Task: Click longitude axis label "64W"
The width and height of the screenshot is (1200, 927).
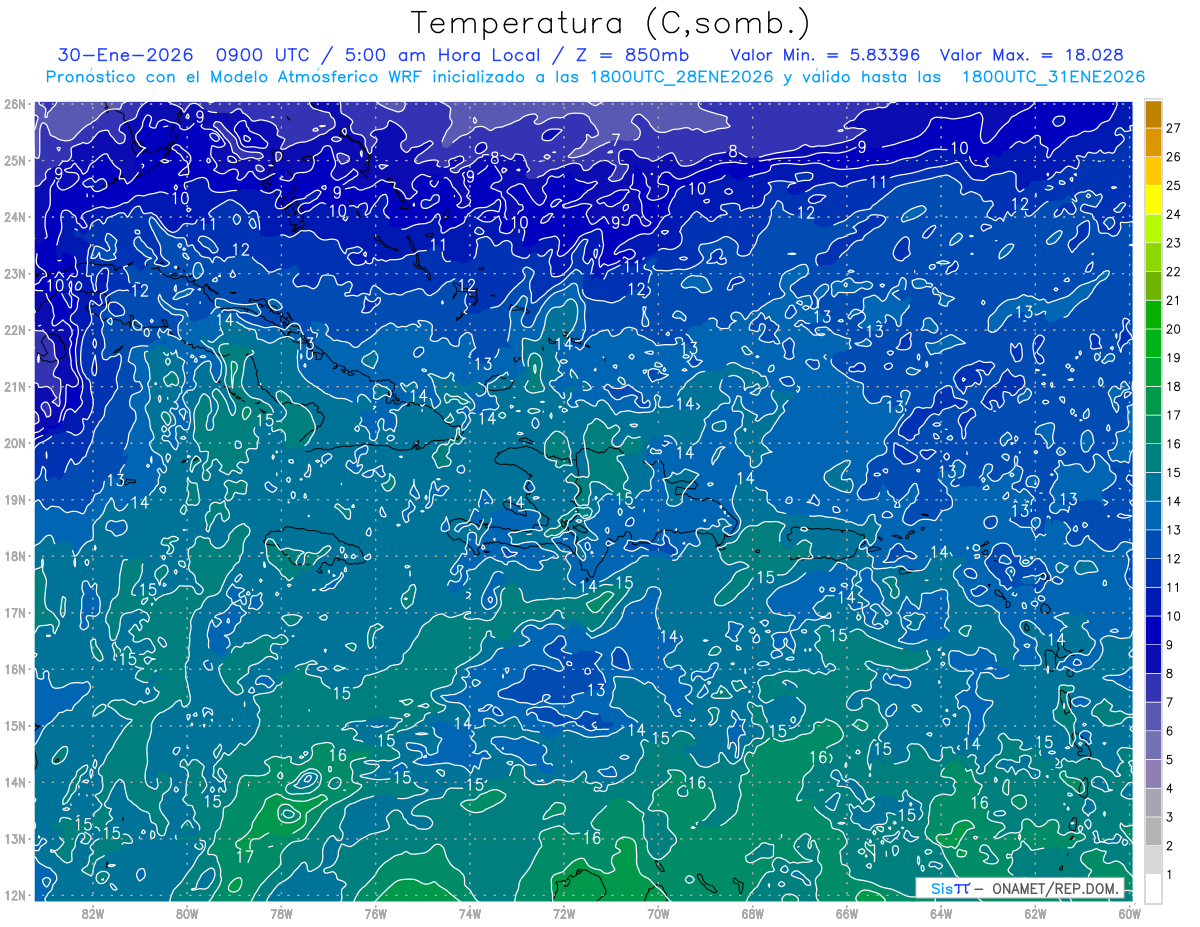Action: coord(941,913)
